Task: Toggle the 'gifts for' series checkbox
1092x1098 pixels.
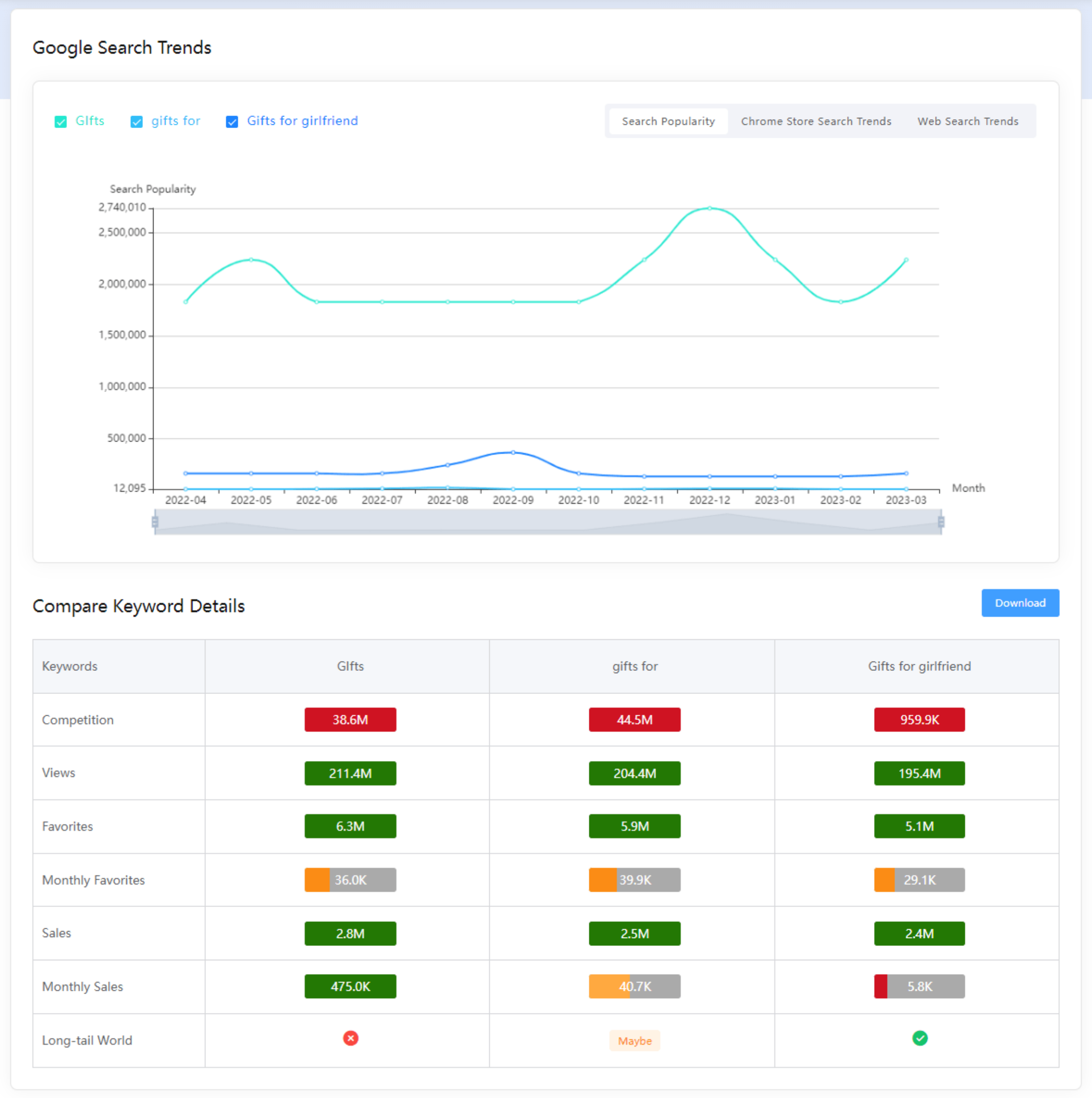Action: coord(136,122)
